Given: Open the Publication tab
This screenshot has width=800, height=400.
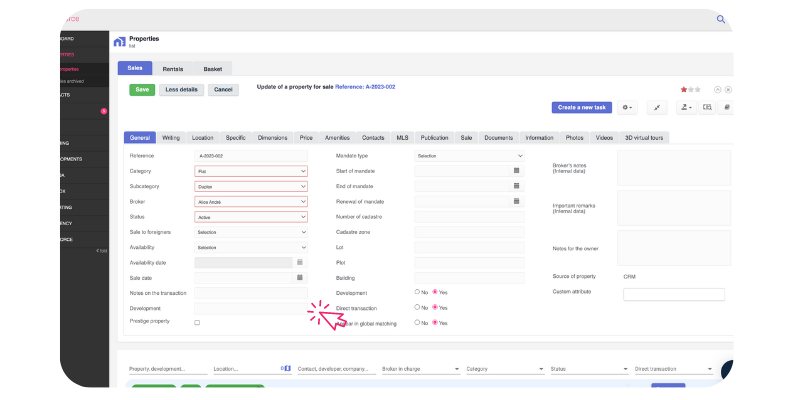Looking at the screenshot, I should click(435, 138).
